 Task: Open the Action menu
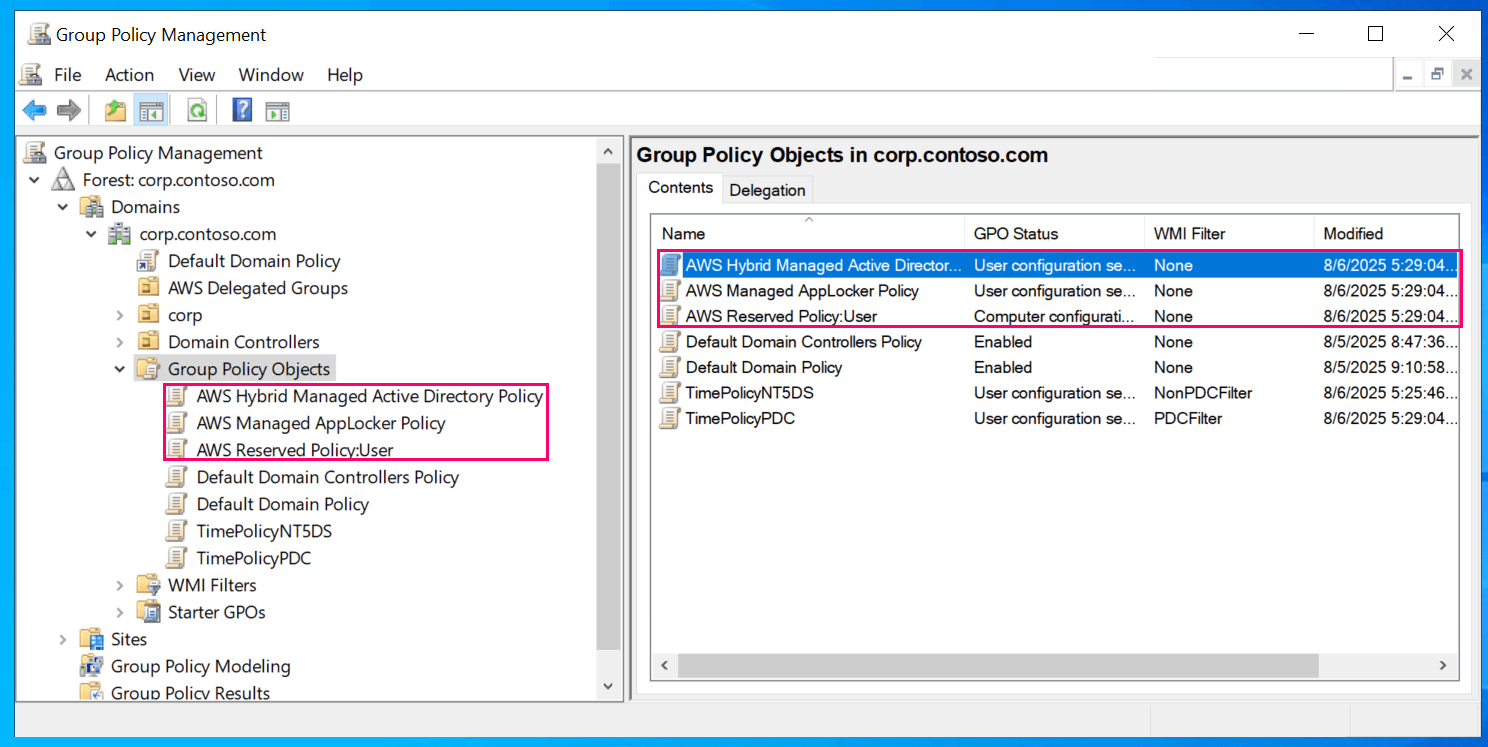click(130, 75)
